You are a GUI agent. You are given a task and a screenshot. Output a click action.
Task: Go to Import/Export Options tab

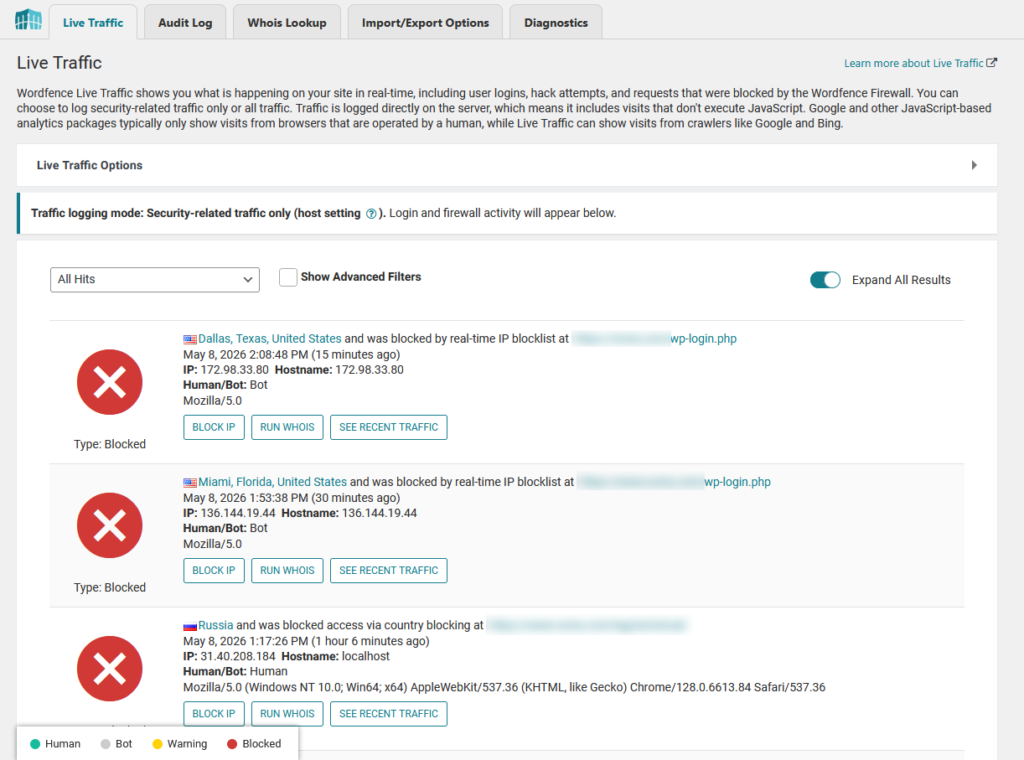click(425, 23)
